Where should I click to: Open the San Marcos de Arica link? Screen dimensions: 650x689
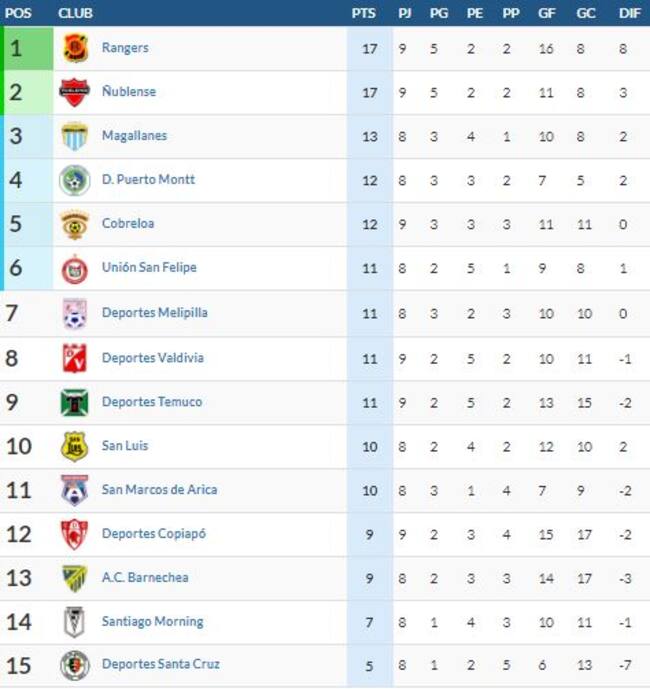[x=160, y=490]
